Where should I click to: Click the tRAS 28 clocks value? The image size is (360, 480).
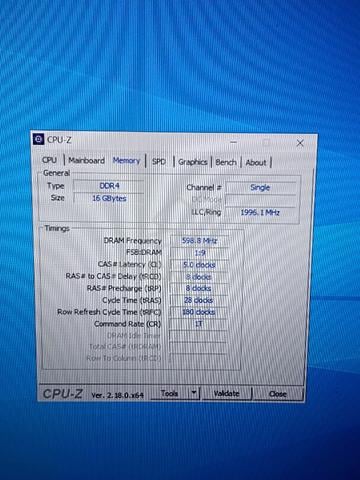click(199, 300)
